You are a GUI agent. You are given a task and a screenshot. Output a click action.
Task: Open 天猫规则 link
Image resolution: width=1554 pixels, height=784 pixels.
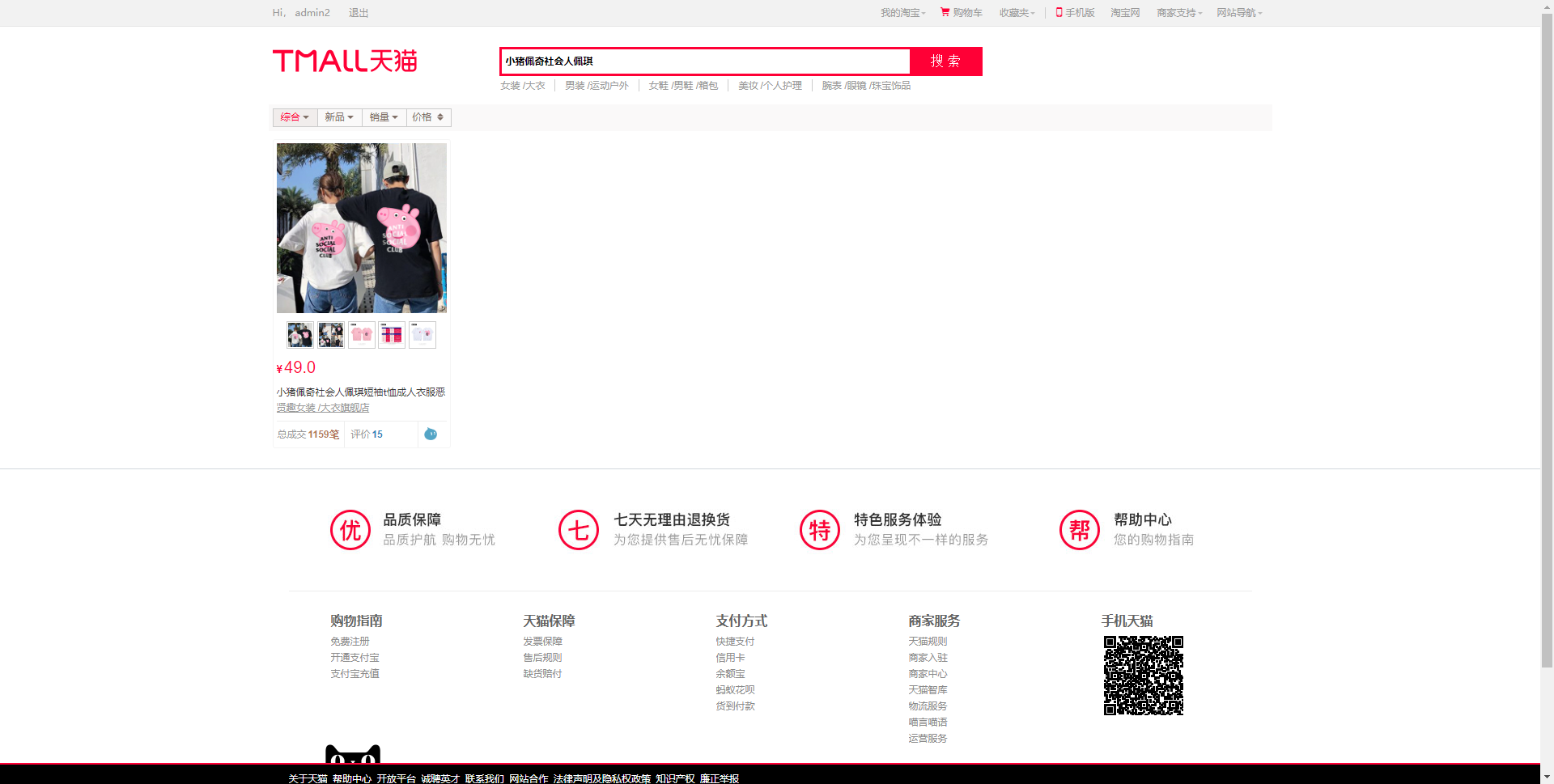(928, 642)
